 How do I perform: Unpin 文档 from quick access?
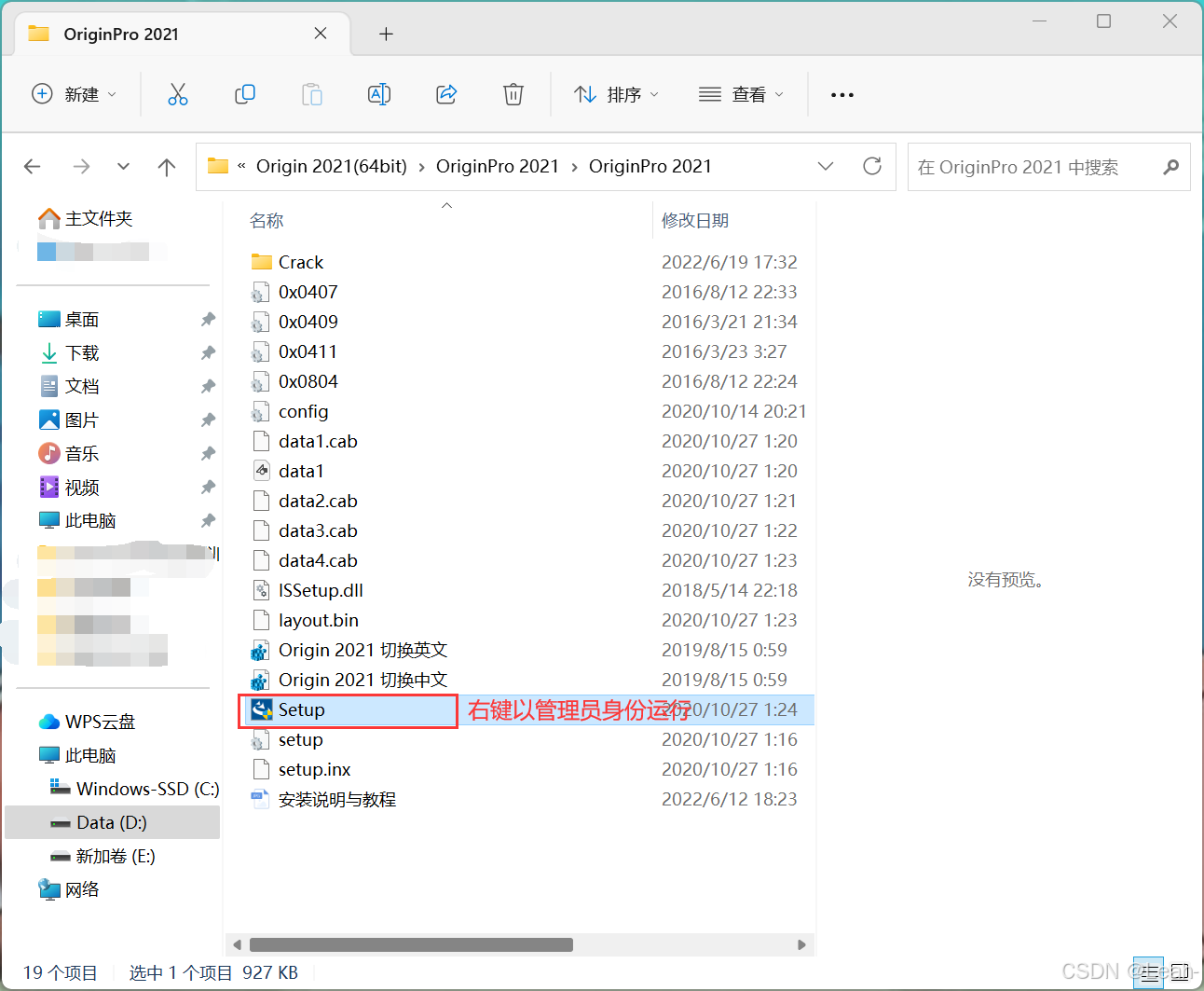pos(207,386)
